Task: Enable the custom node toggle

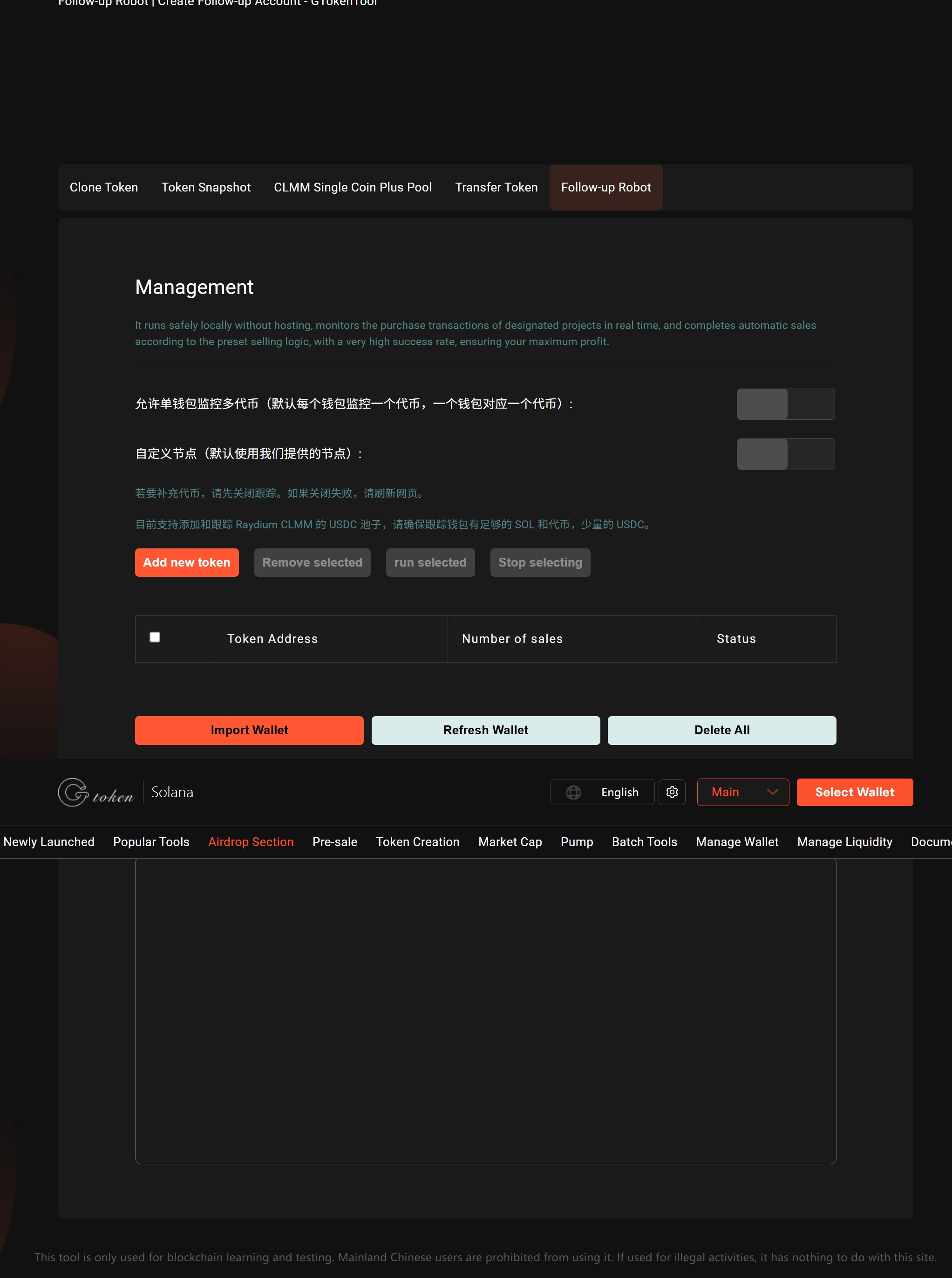Action: point(785,454)
